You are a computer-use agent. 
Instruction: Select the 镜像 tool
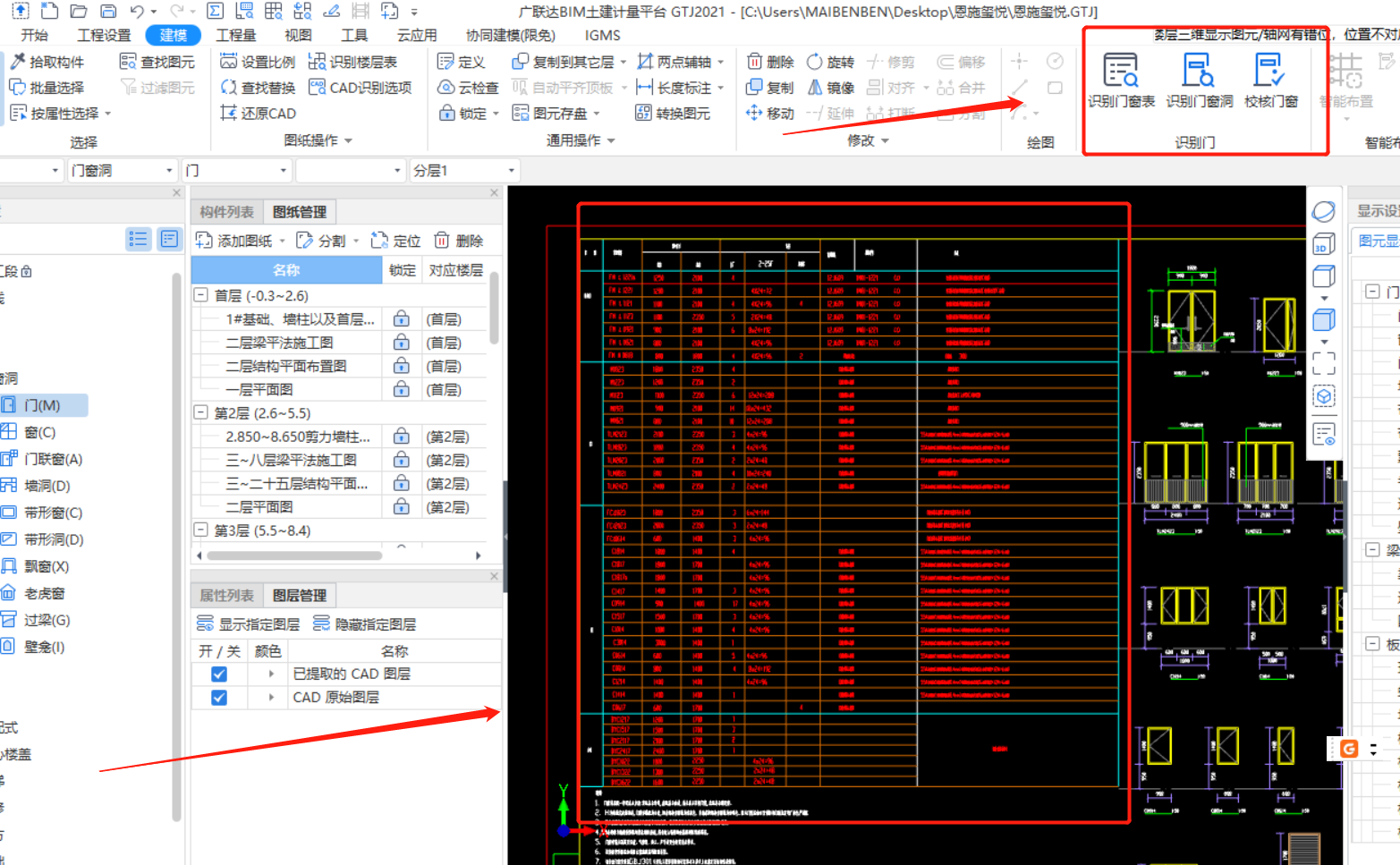pos(831,88)
